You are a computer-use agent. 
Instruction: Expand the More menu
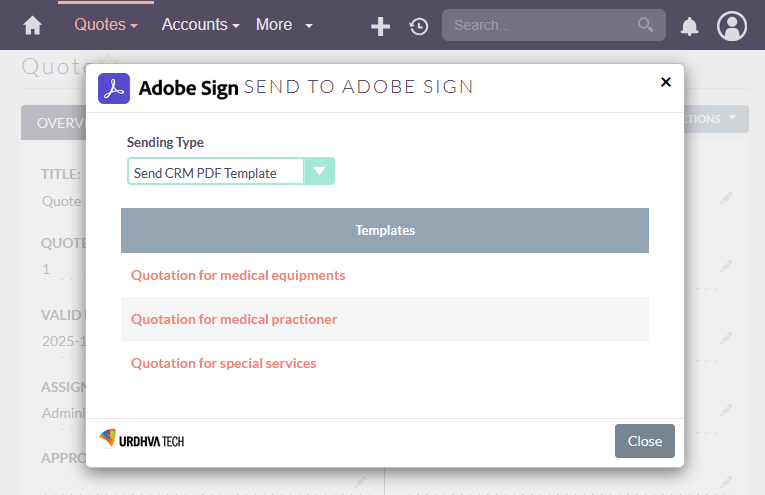coord(284,25)
